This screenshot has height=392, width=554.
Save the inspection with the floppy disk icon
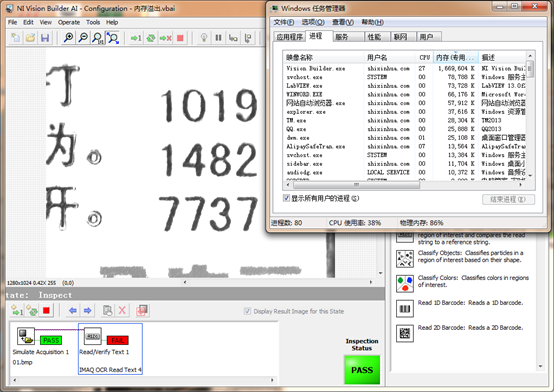point(45,37)
